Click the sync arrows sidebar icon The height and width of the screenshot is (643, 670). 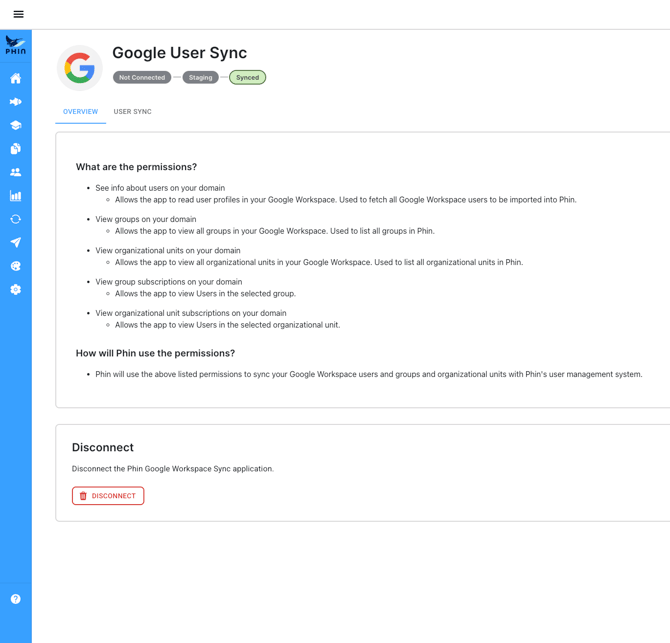coord(16,219)
